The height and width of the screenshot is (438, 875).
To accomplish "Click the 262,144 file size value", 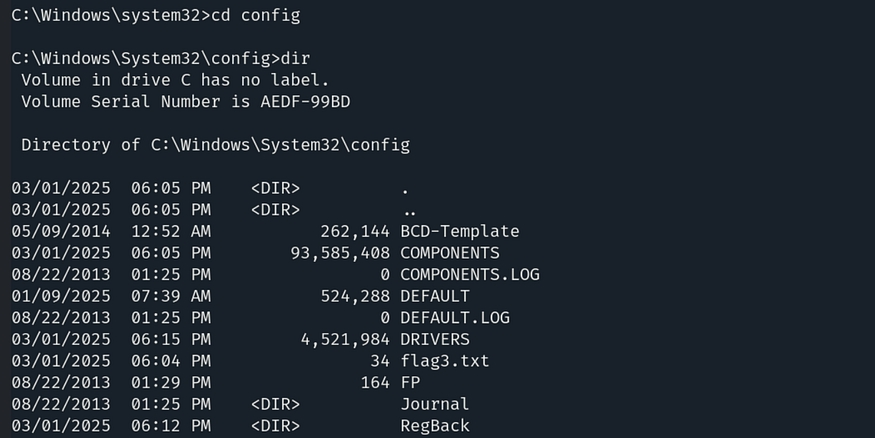I will [355, 231].
